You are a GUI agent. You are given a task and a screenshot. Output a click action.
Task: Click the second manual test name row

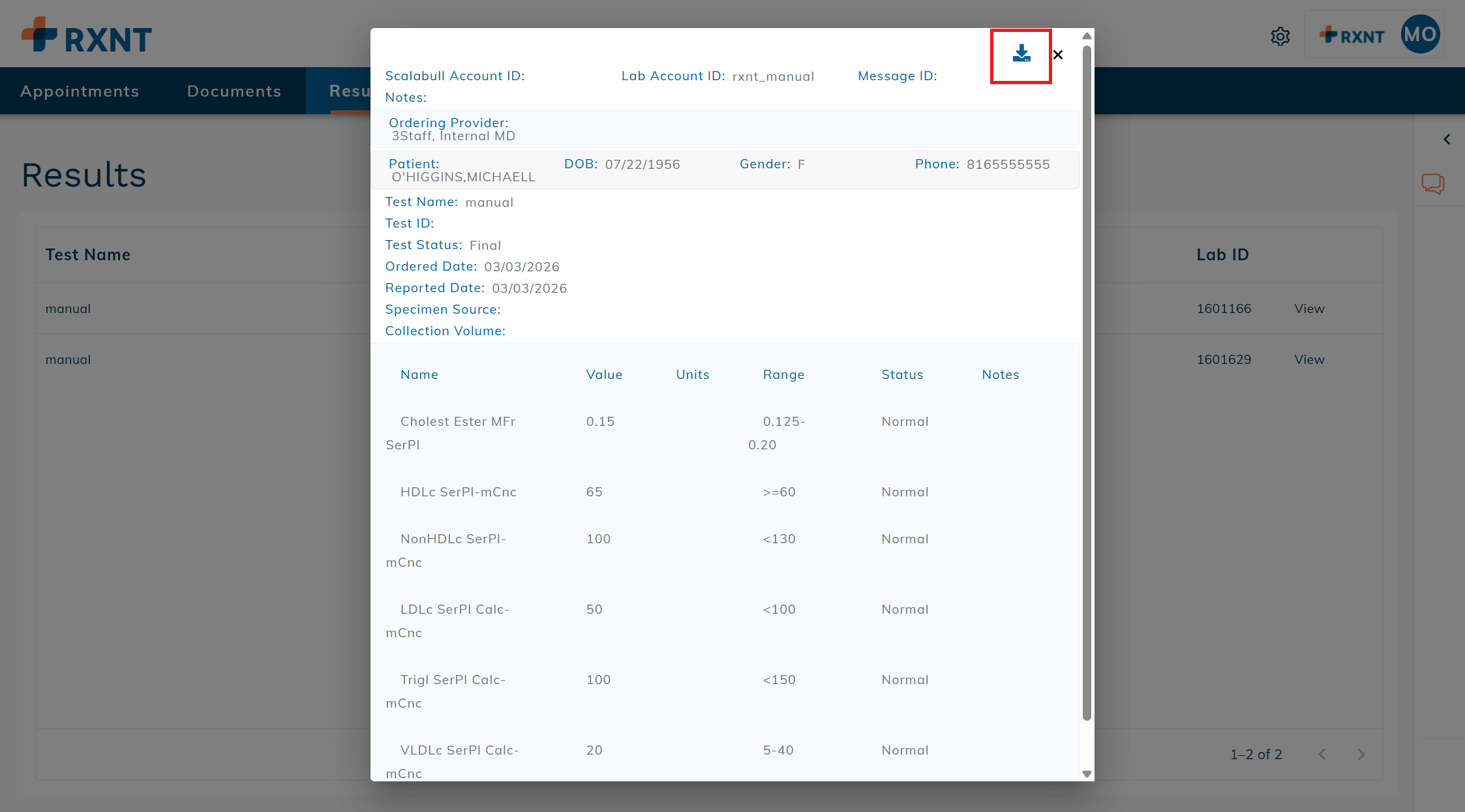[x=68, y=359]
